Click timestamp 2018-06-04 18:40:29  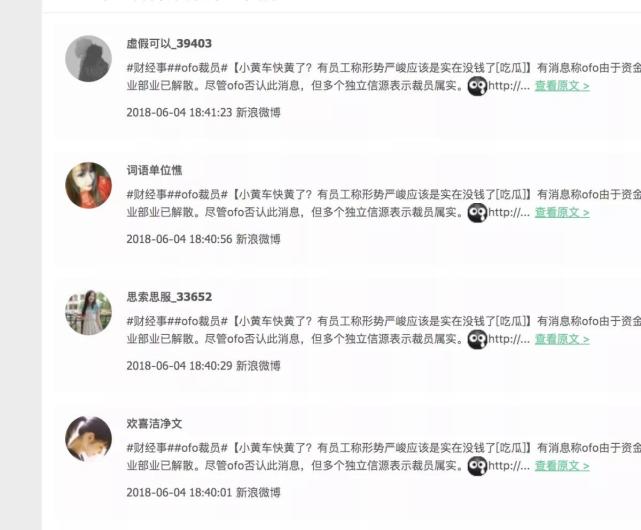click(179, 366)
